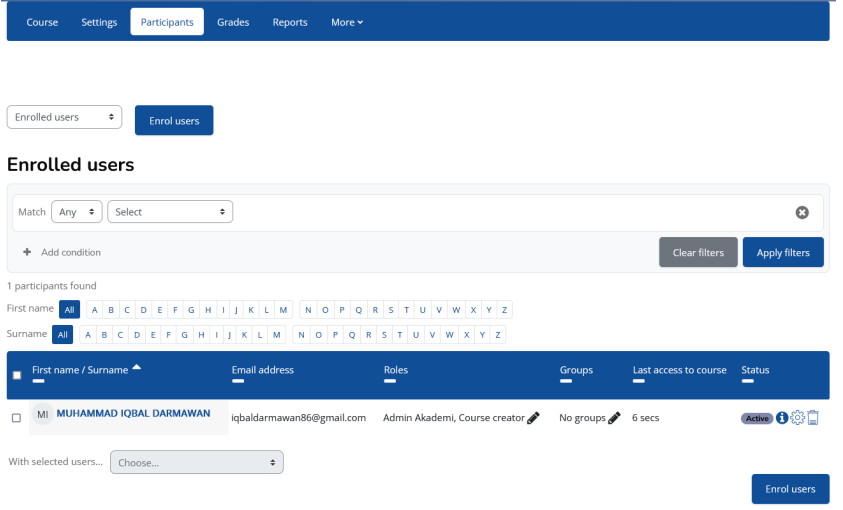The width and height of the screenshot is (843, 510).
Task: Remove filter row with the X icon
Action: click(x=802, y=212)
